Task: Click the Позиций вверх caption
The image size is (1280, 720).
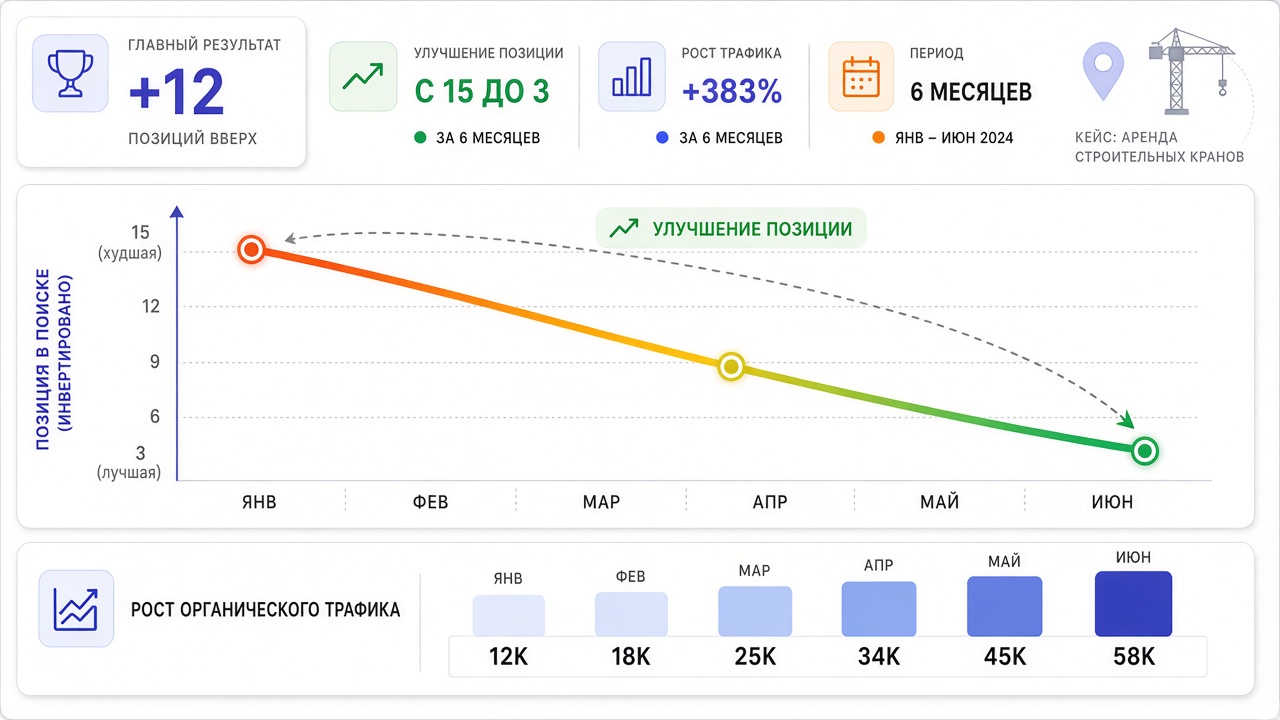Action: (193, 139)
